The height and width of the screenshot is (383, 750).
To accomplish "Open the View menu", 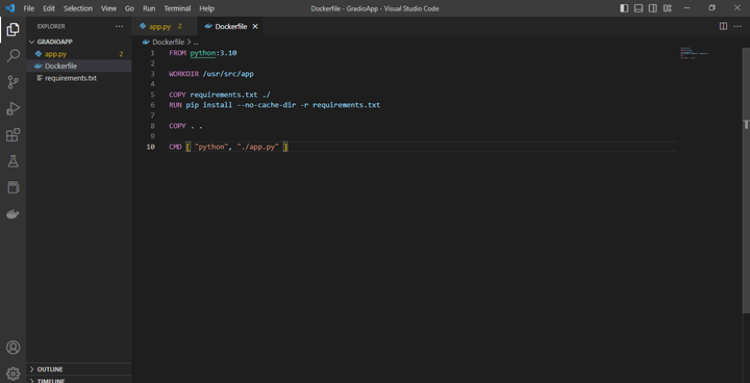I will 109,9.
